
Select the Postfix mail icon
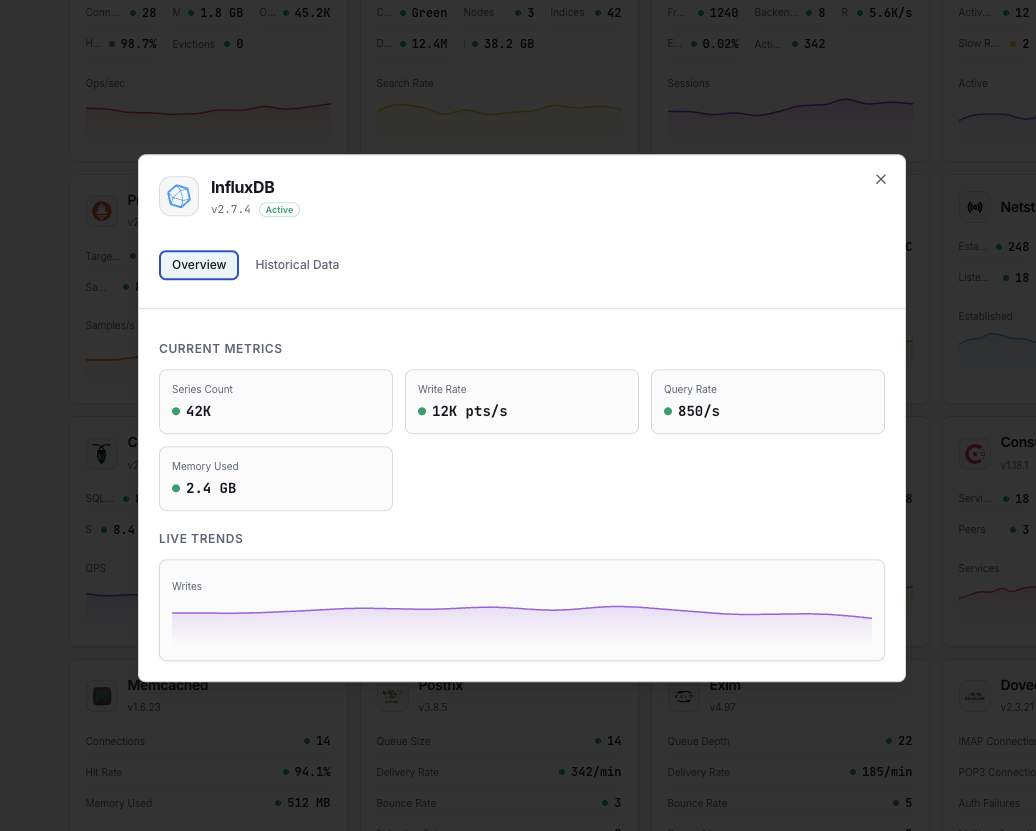coord(392,696)
